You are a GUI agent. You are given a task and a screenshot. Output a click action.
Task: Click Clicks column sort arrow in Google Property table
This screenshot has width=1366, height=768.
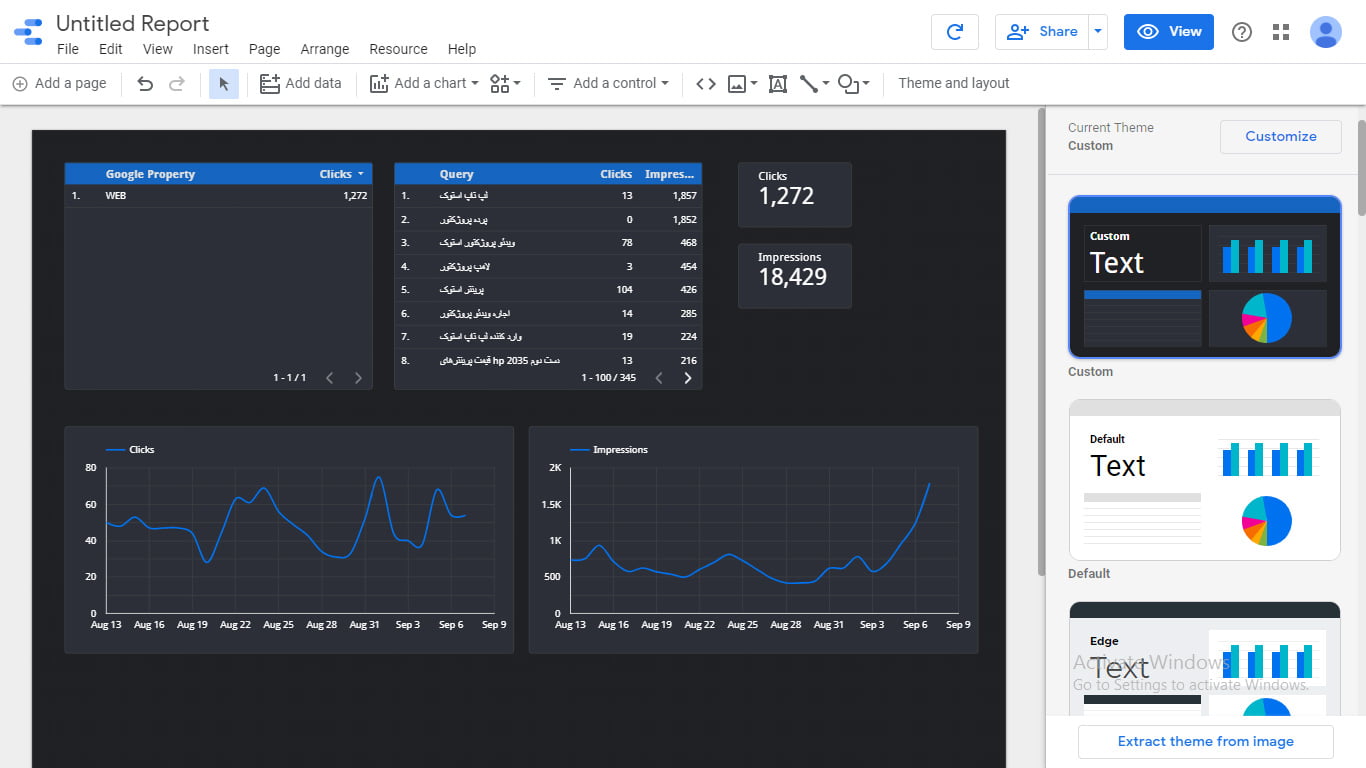coord(360,174)
